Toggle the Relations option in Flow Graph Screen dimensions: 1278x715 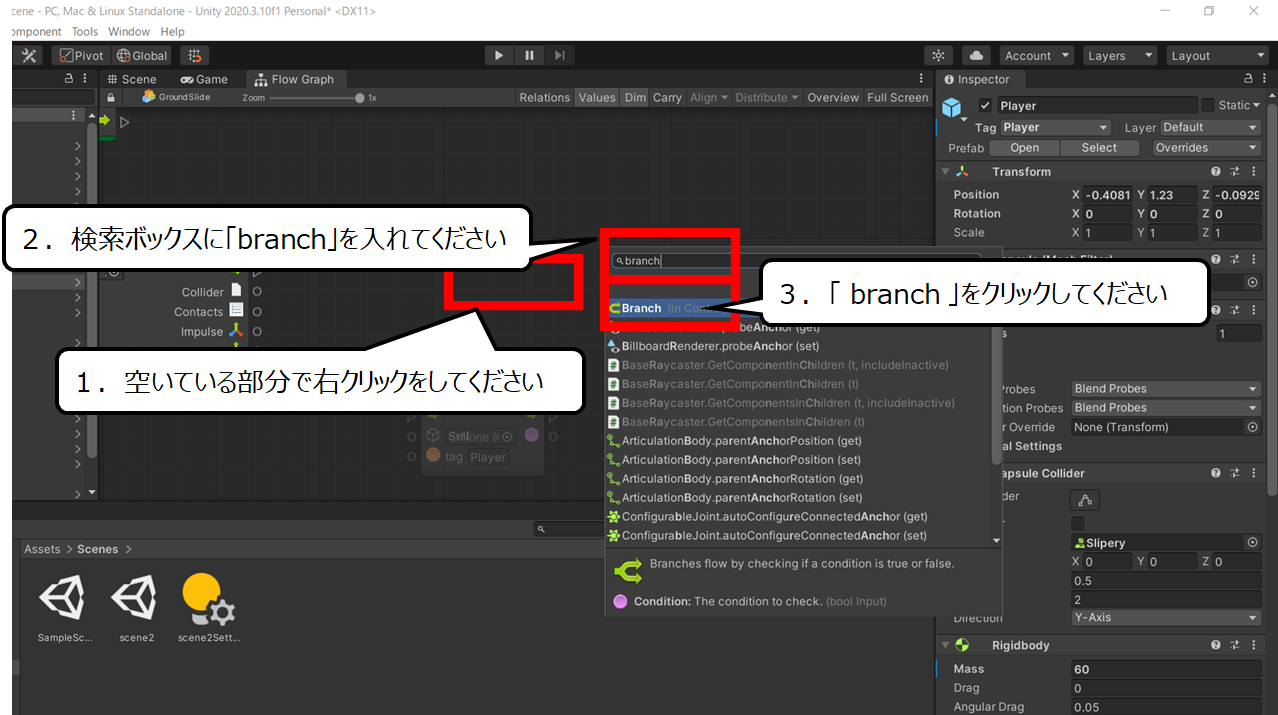[545, 97]
